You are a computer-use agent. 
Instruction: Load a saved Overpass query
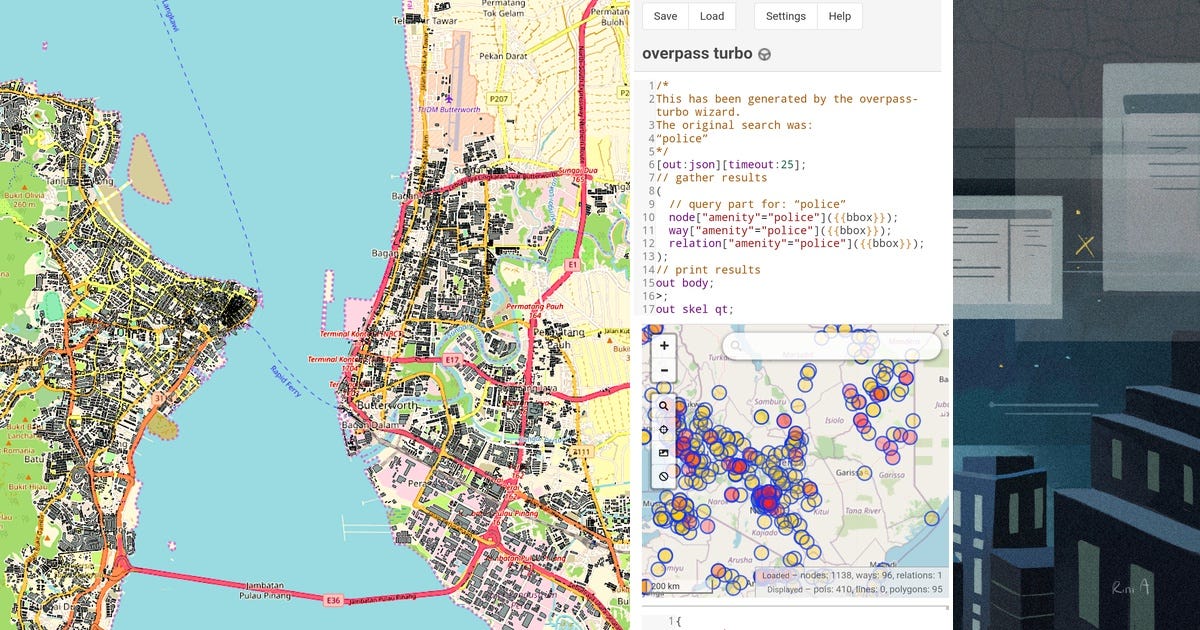(712, 16)
